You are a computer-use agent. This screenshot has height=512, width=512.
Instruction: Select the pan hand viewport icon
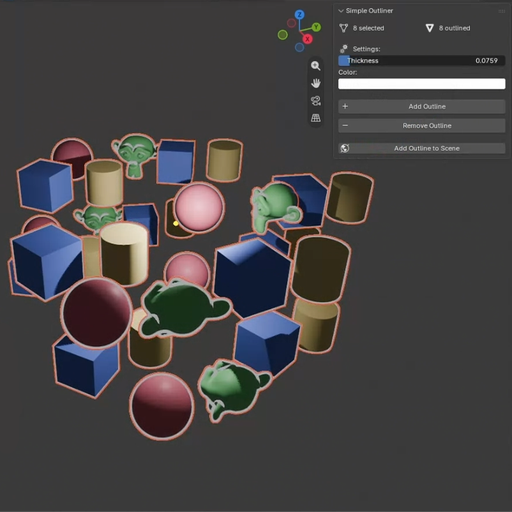click(x=316, y=83)
